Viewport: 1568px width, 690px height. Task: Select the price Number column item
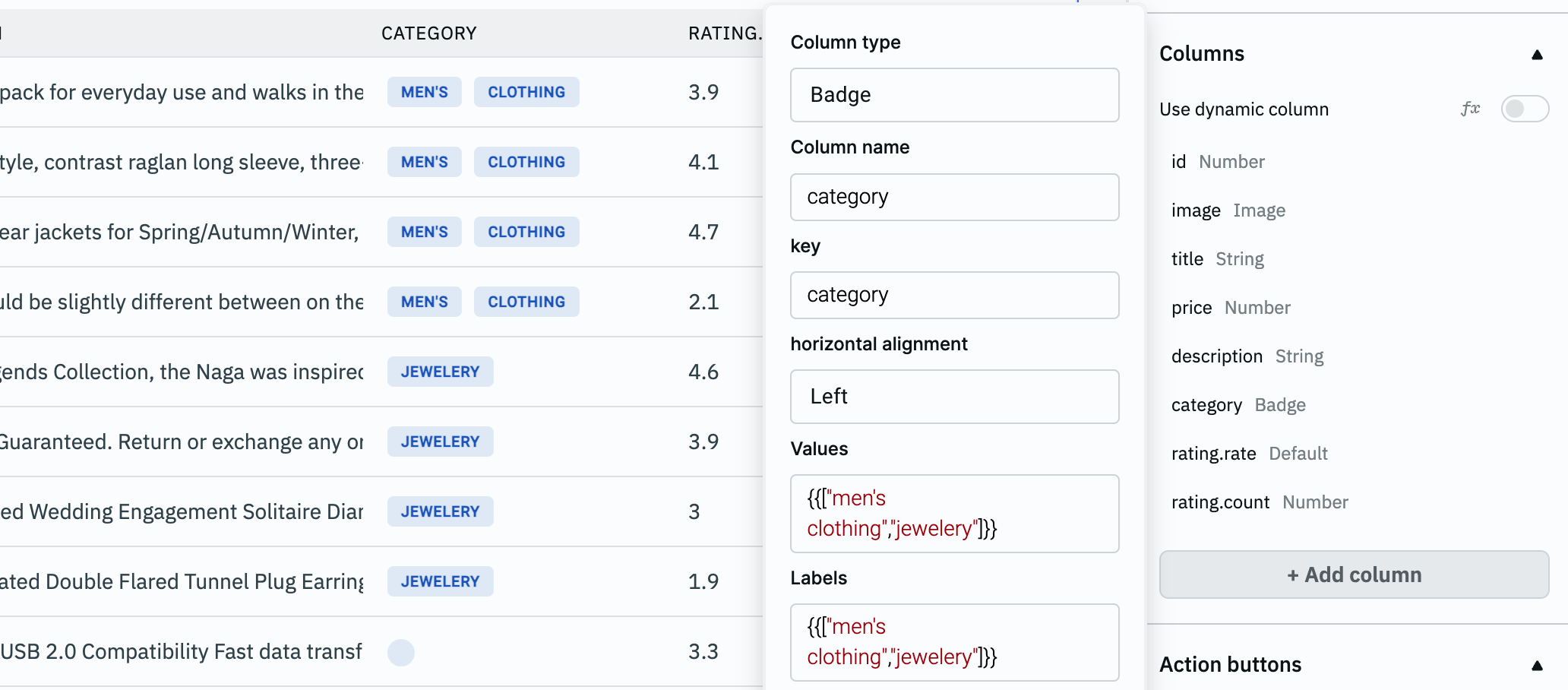(x=1231, y=308)
